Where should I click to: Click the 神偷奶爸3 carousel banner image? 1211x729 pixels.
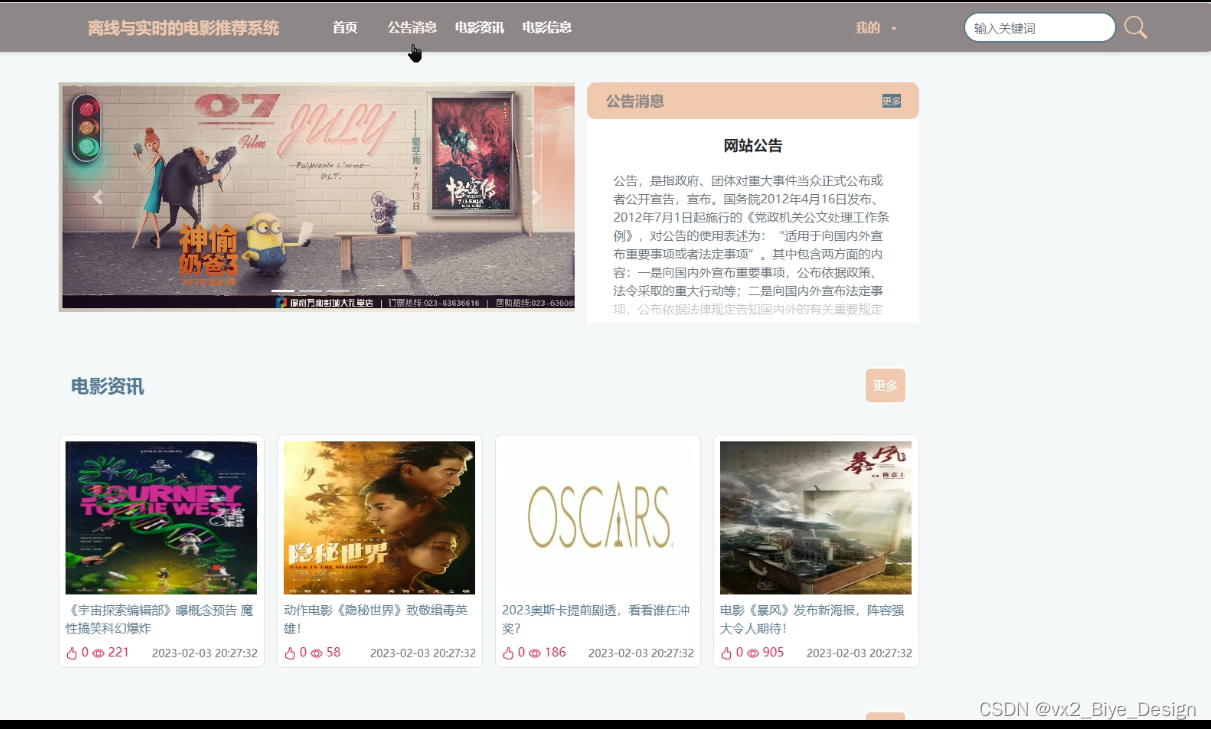tap(317, 197)
